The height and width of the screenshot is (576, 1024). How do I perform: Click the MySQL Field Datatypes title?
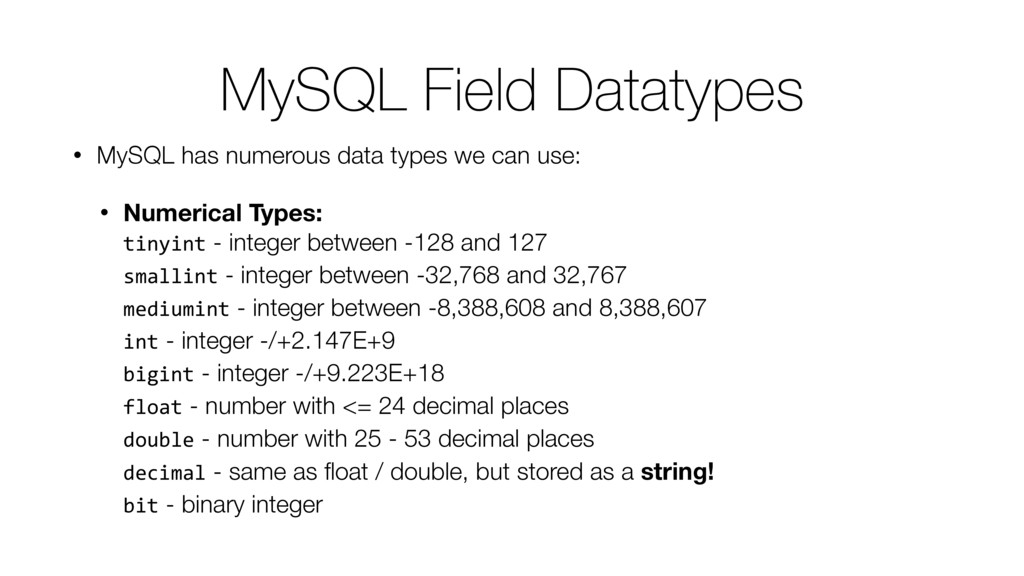[511, 91]
